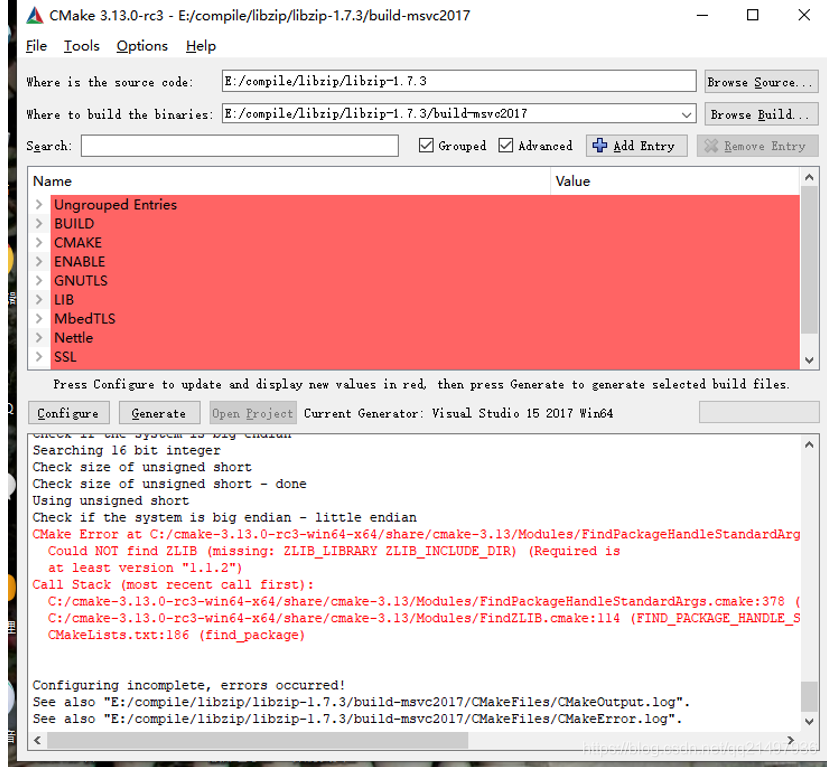Click the 'Could NOT find ZLIB' error line
This screenshot has width=827, height=767.
[x=334, y=551]
